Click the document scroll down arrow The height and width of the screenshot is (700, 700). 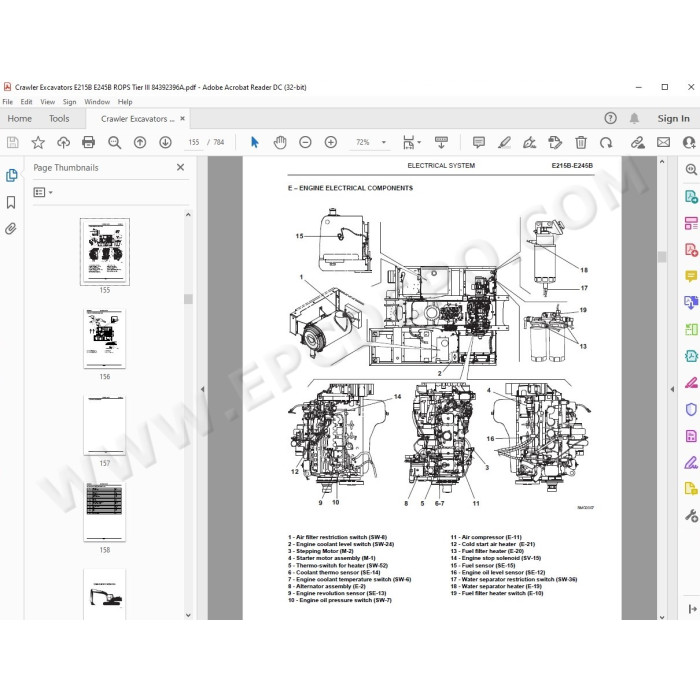(662, 617)
